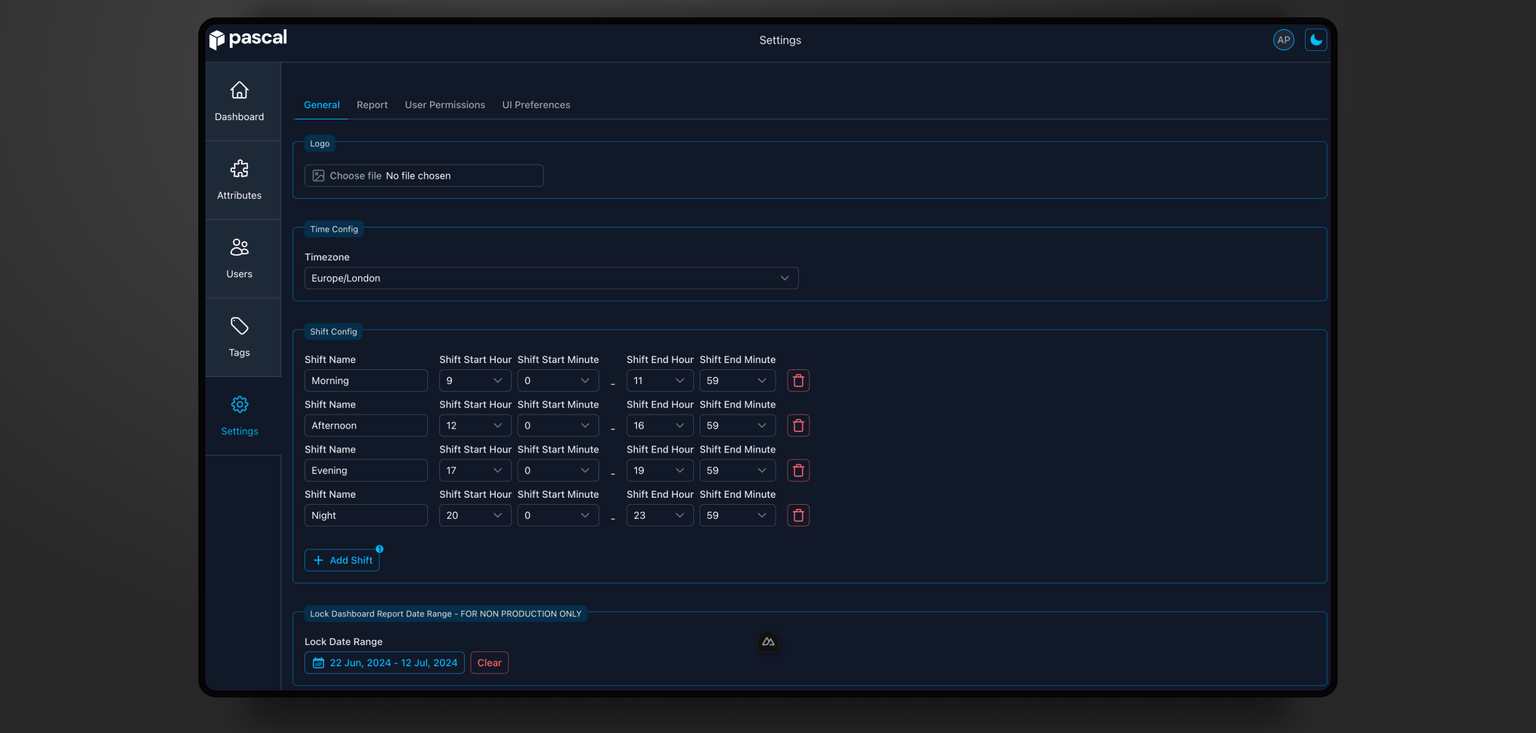Image resolution: width=1536 pixels, height=733 pixels.
Task: Clear the locked date range
Action: tap(489, 663)
